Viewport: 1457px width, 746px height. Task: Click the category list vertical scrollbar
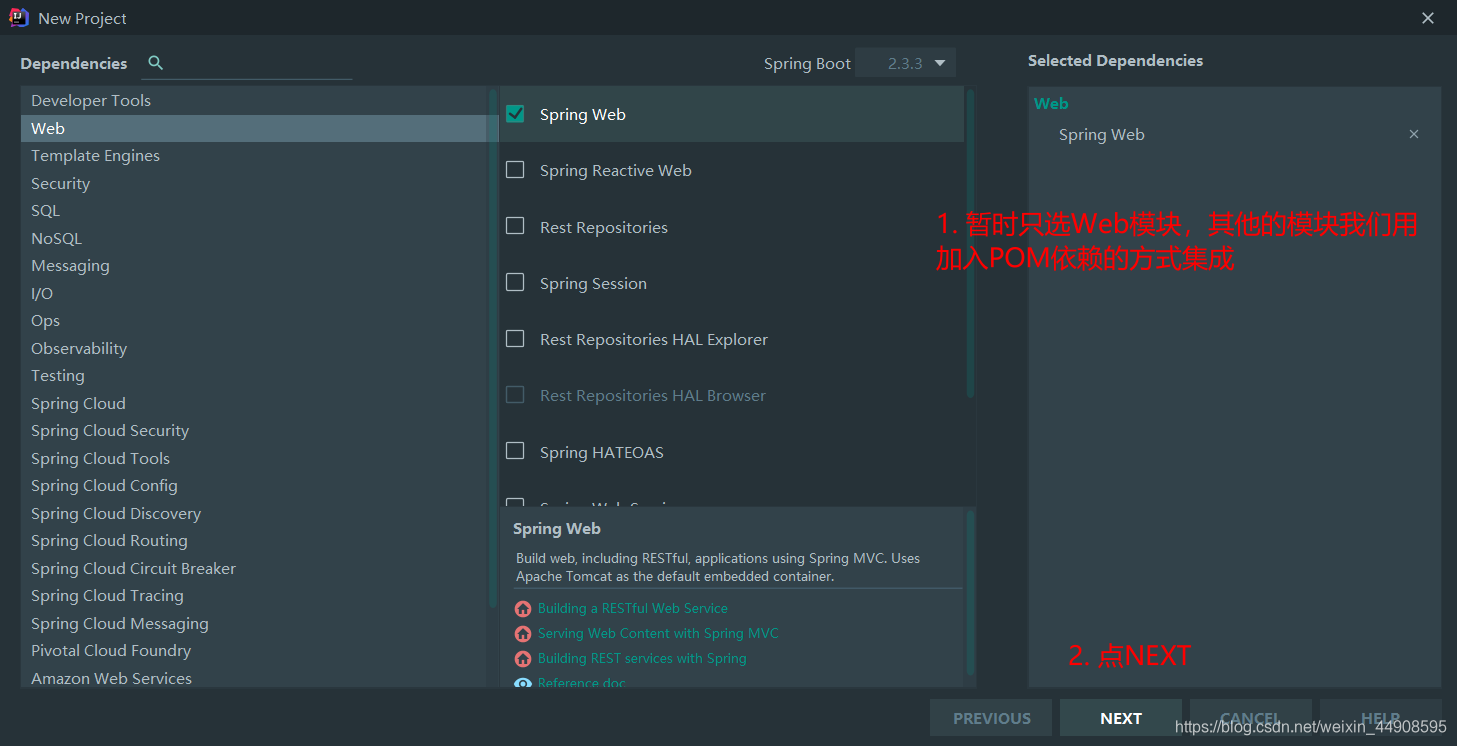point(493,348)
